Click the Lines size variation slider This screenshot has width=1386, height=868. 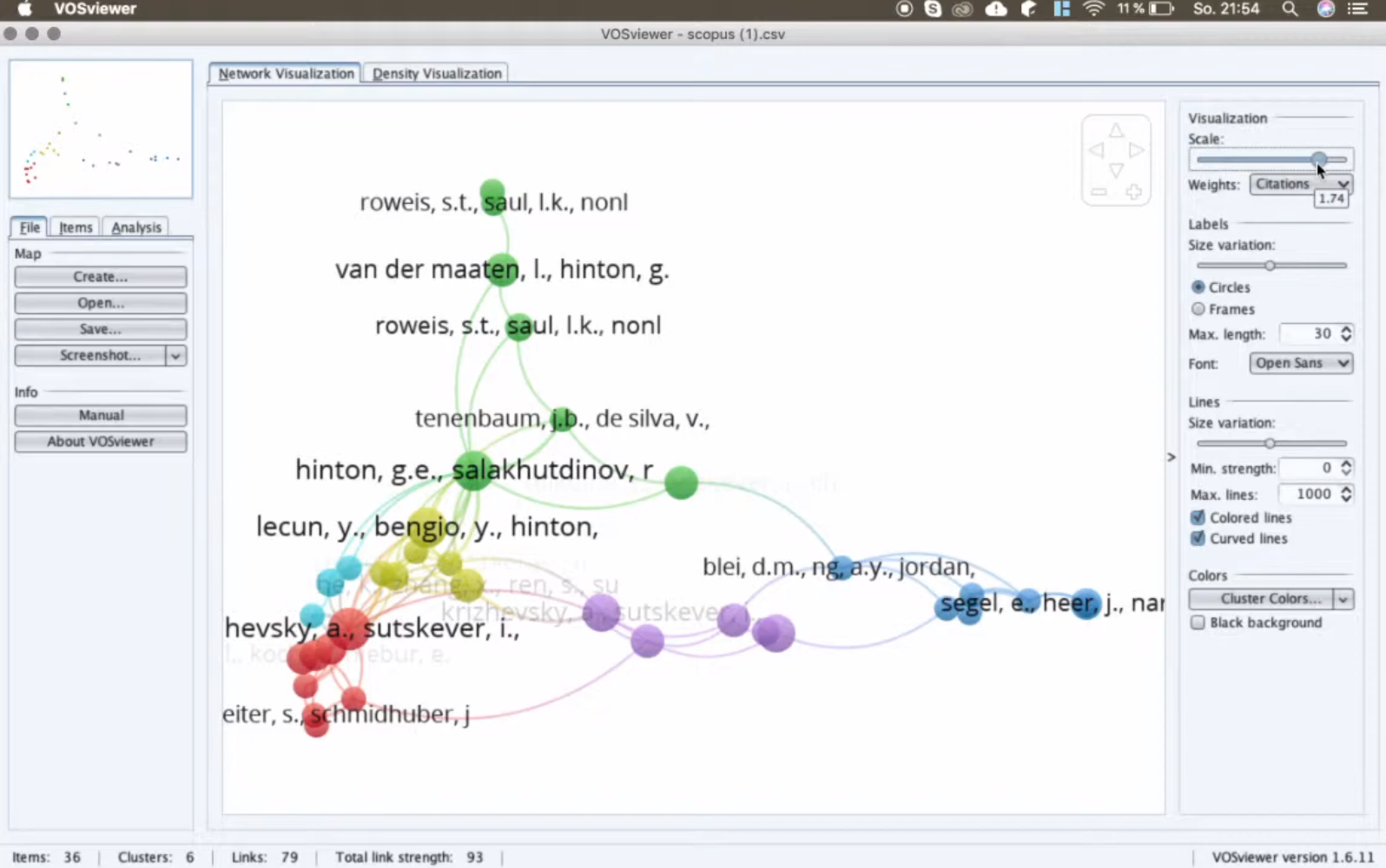tap(1271, 444)
